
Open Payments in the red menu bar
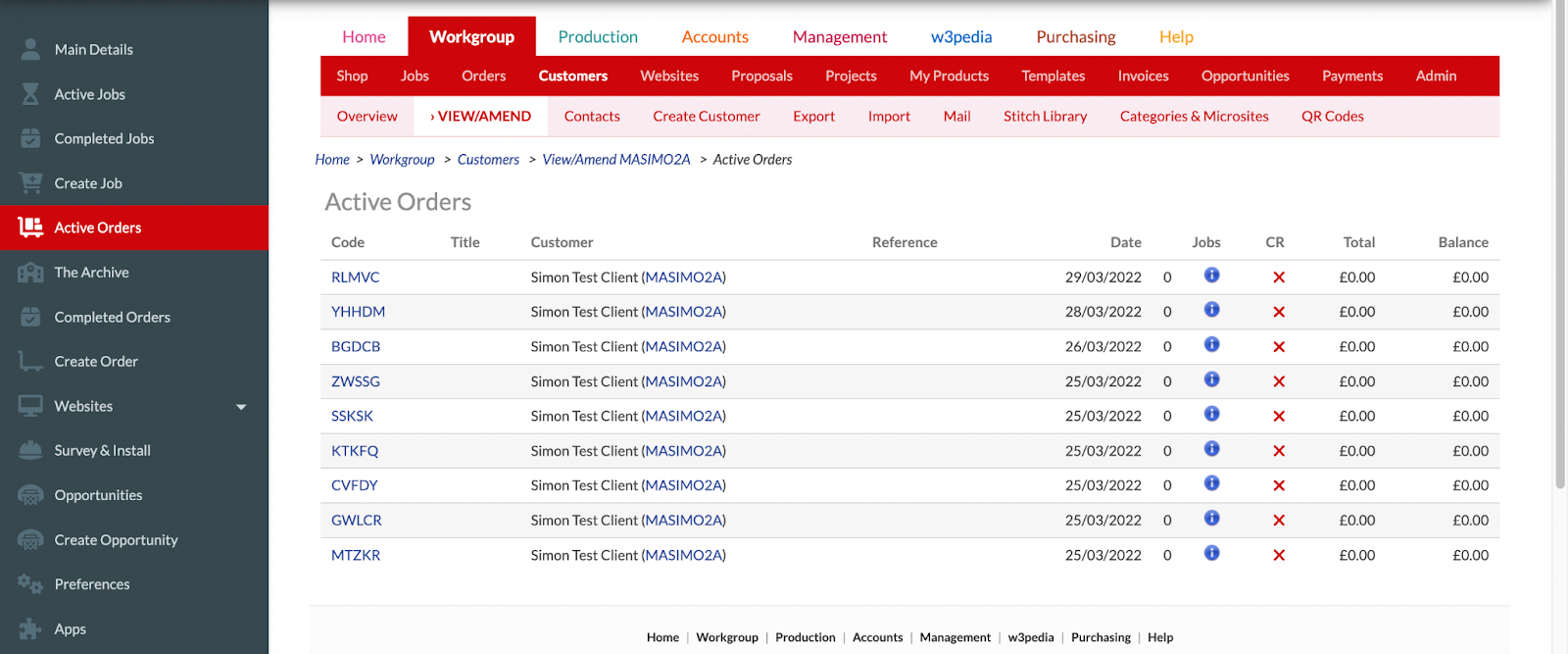(1352, 75)
